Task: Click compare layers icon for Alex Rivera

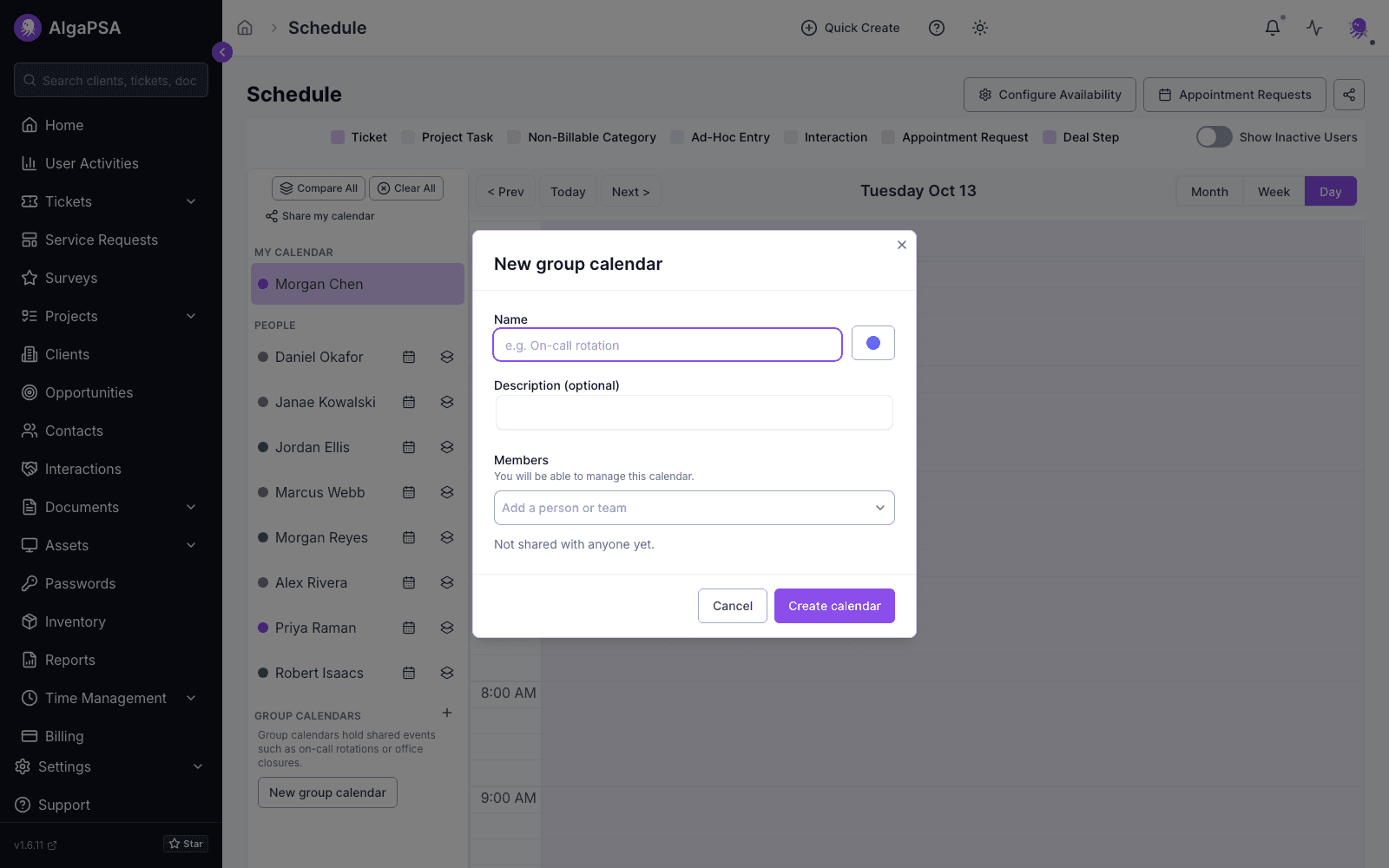Action: (447, 582)
